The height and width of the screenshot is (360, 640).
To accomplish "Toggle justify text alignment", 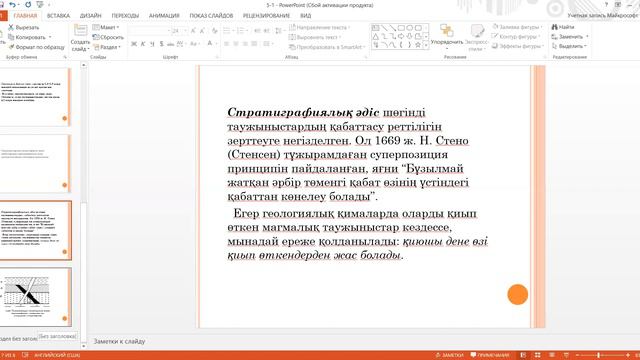I will tap(255, 44).
